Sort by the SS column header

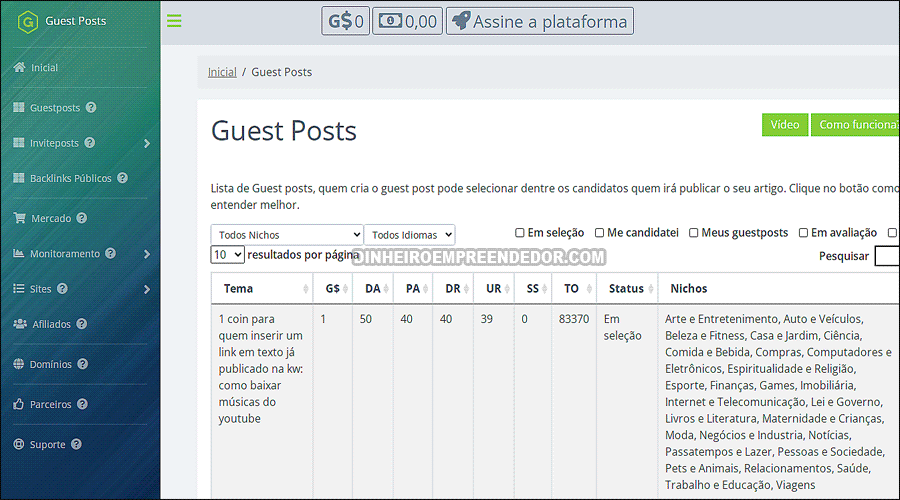click(533, 288)
